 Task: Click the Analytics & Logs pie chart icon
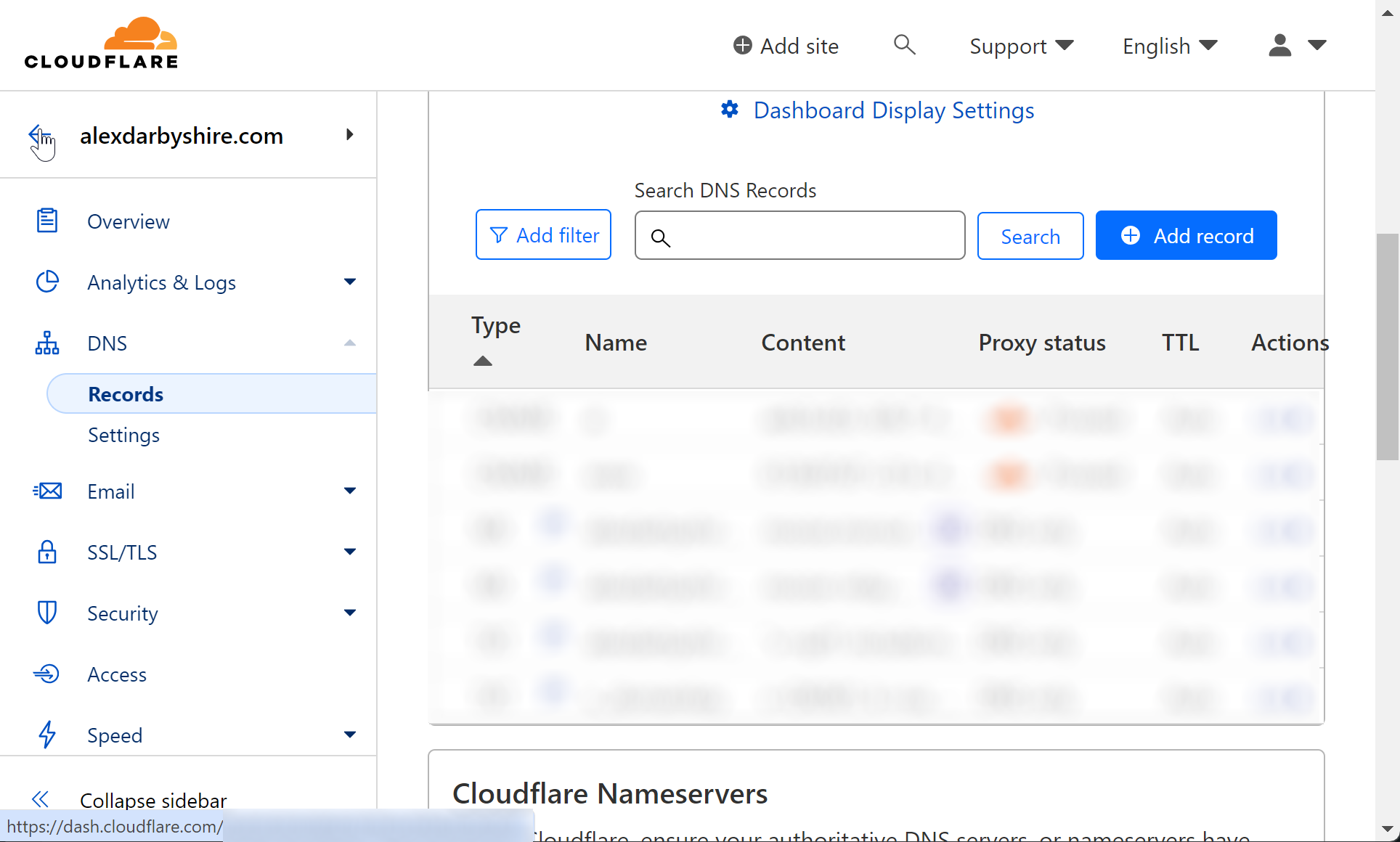47,282
